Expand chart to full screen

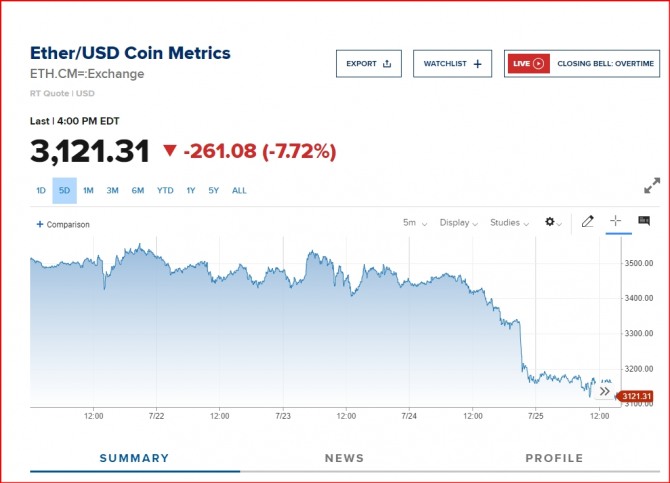[x=652, y=186]
